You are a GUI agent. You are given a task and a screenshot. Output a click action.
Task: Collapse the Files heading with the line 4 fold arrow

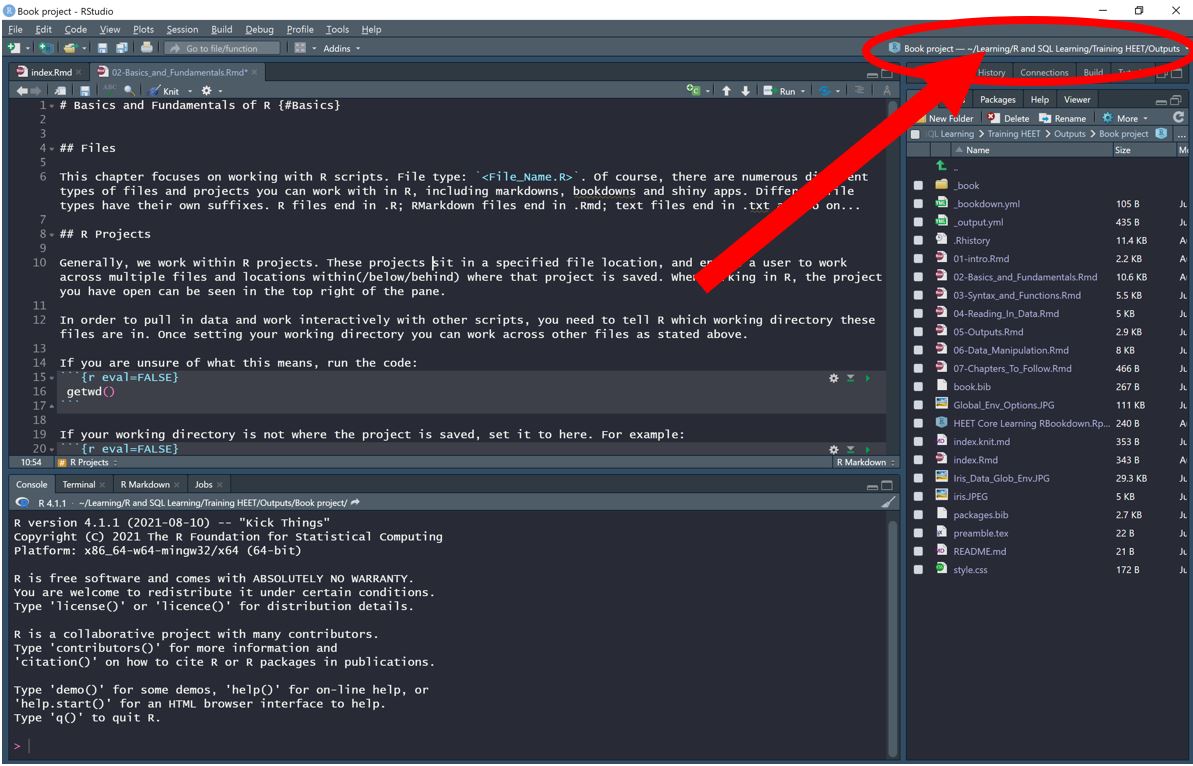(52, 148)
